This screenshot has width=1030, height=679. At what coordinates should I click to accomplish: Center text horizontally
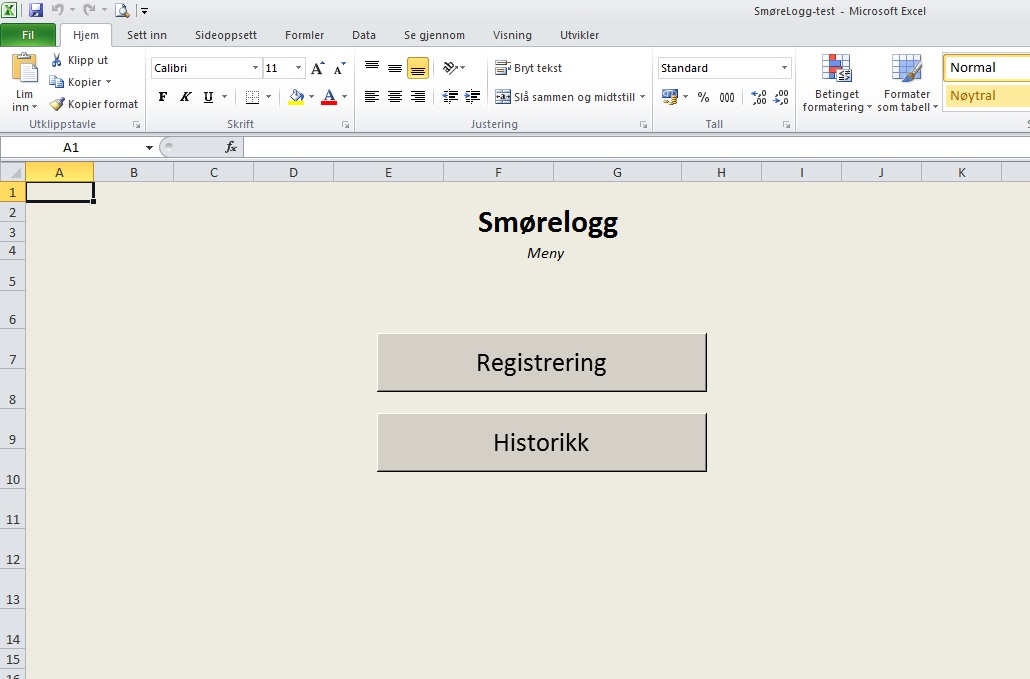tap(395, 97)
